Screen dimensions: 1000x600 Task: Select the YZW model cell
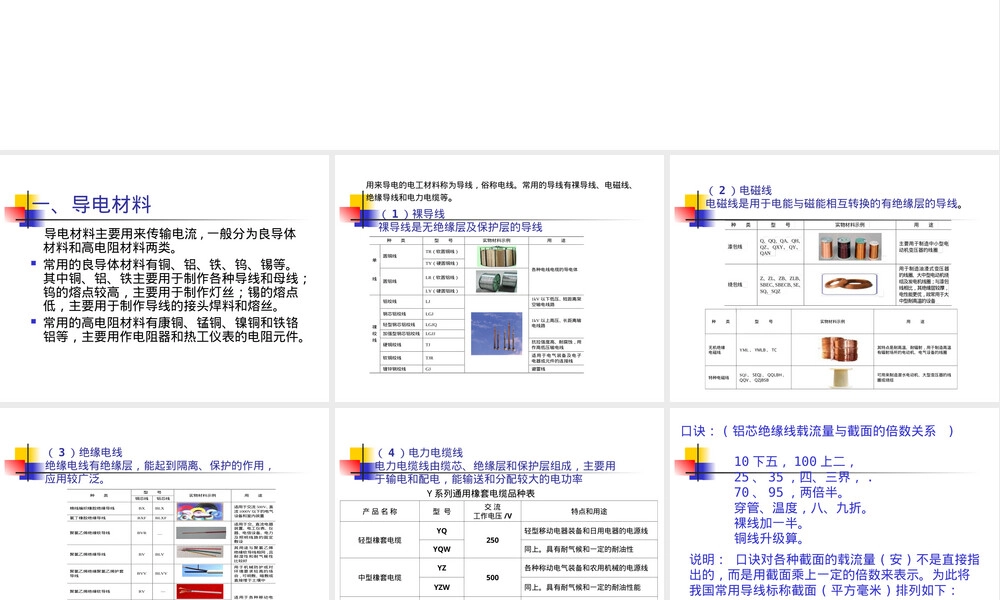[441, 587]
